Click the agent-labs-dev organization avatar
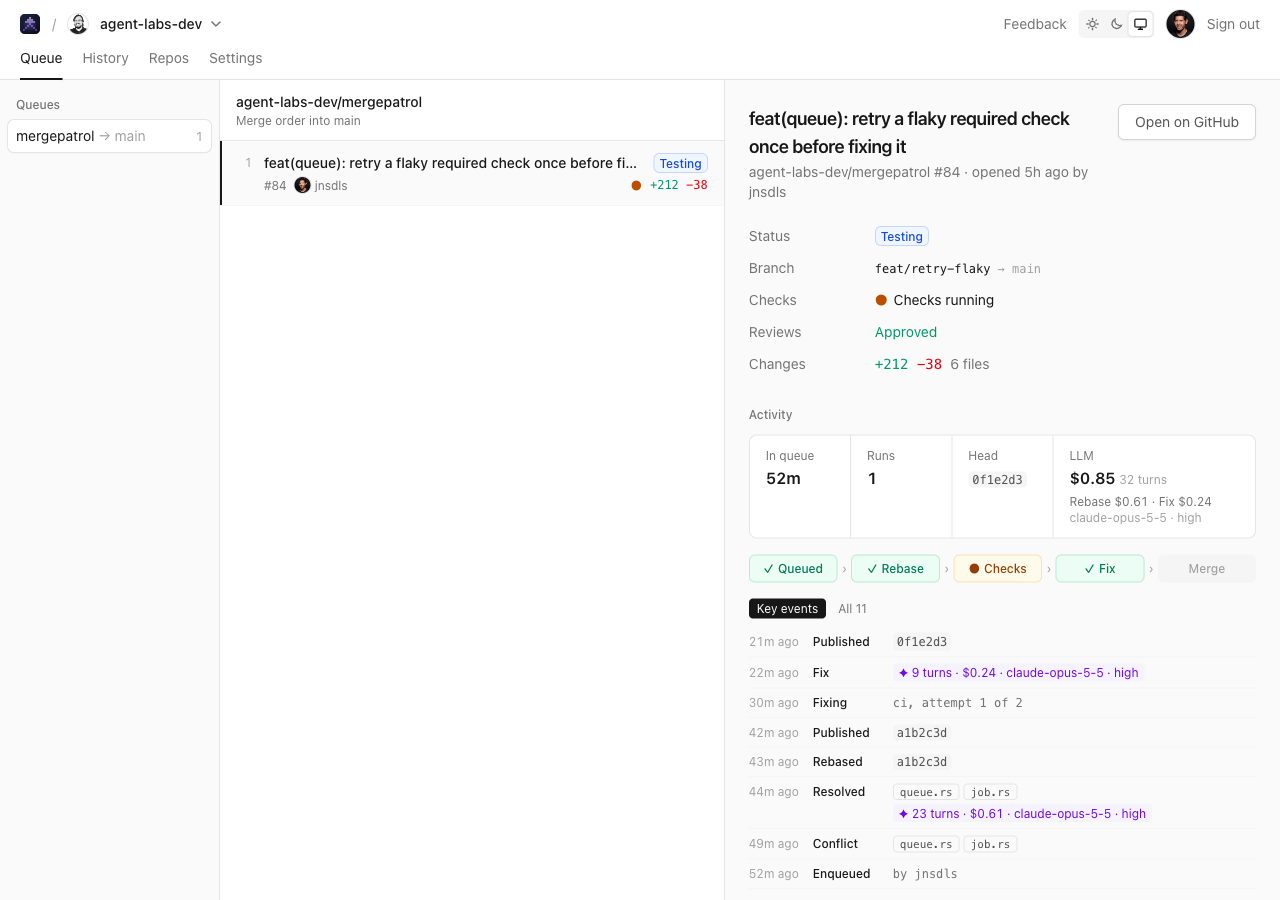1280x900 pixels. point(78,24)
